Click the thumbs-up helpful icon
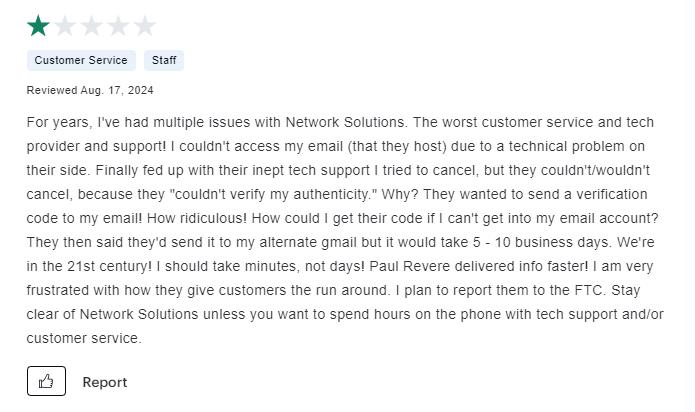The image size is (695, 412). pyautogui.click(x=46, y=381)
